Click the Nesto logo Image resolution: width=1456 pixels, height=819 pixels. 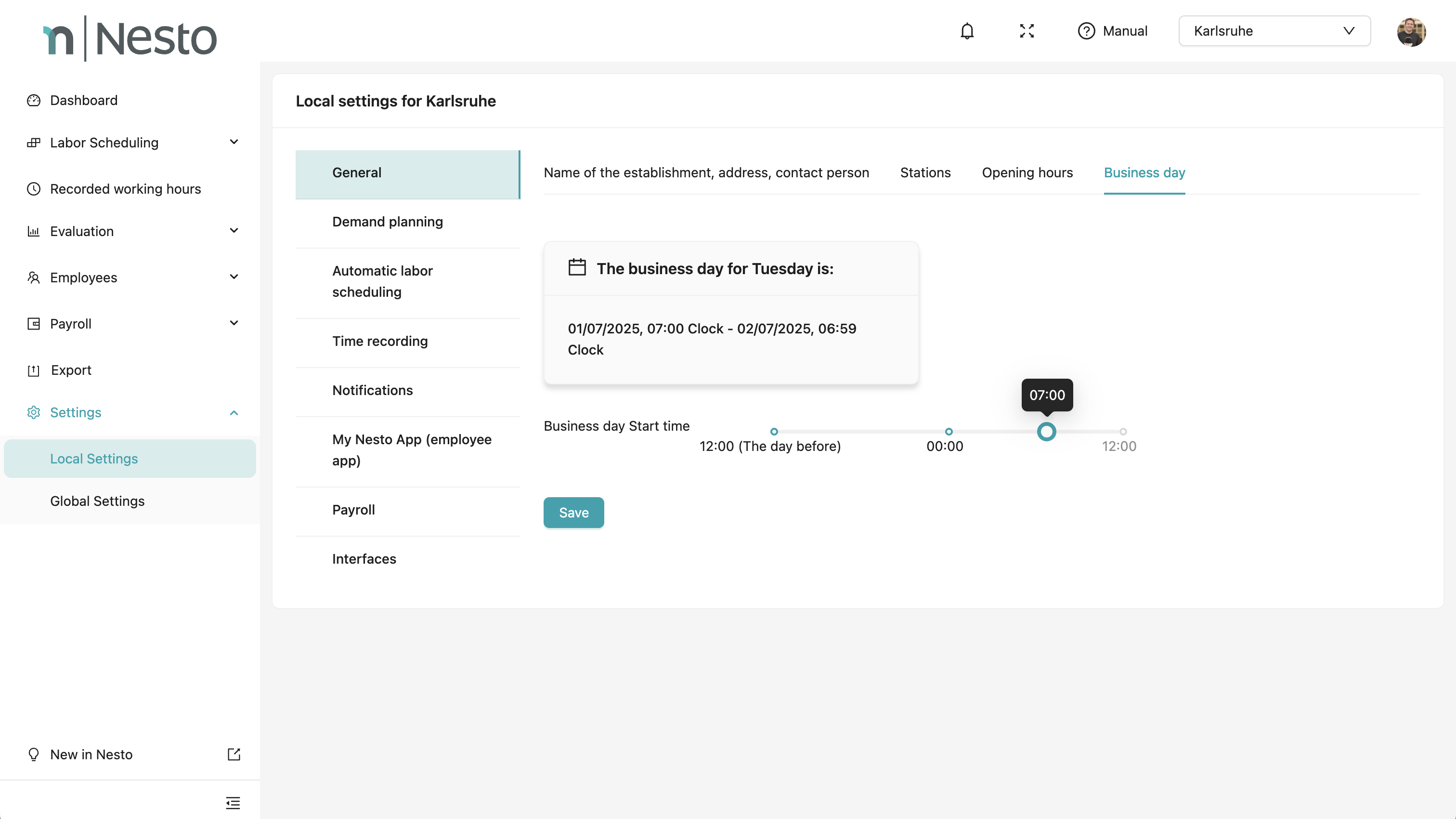coord(130,39)
